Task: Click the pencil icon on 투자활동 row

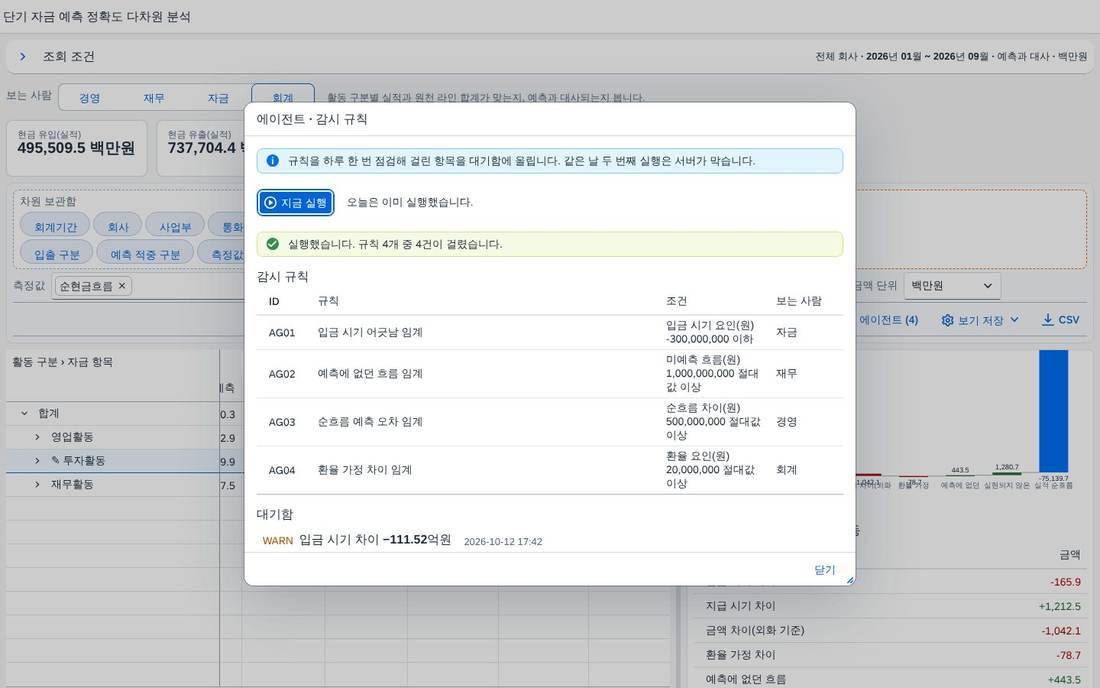Action: [55, 460]
